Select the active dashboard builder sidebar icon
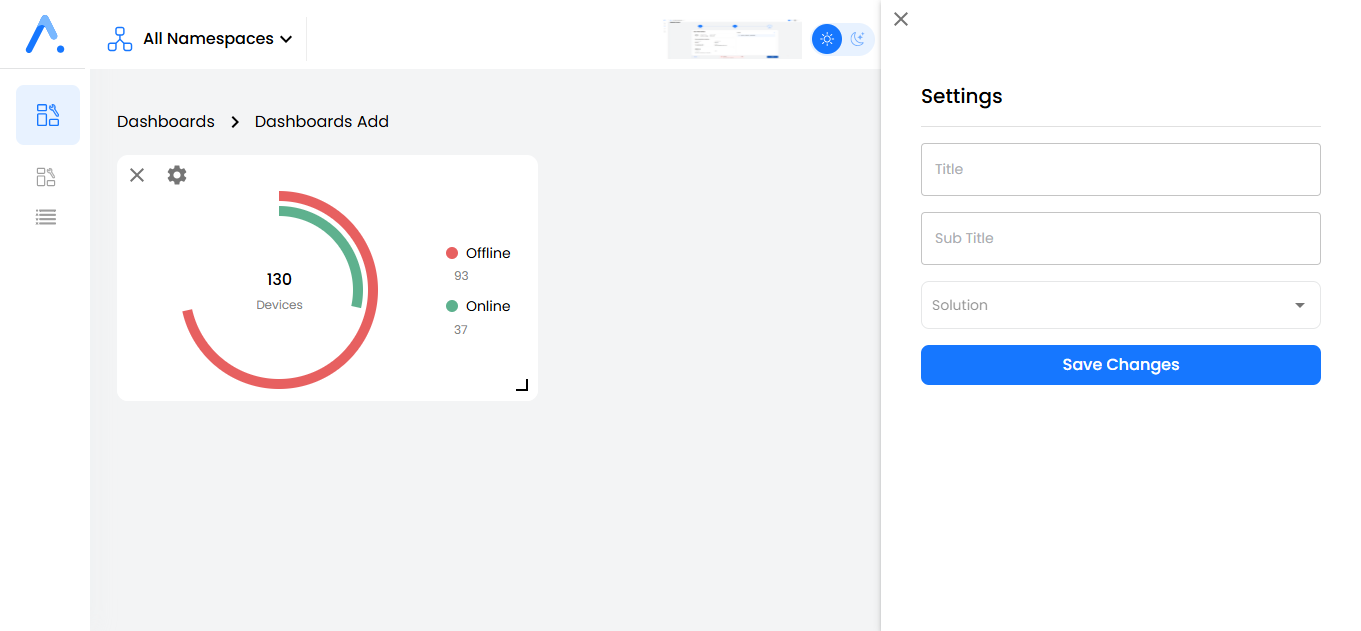Image resolution: width=1361 pixels, height=631 pixels. click(47, 115)
